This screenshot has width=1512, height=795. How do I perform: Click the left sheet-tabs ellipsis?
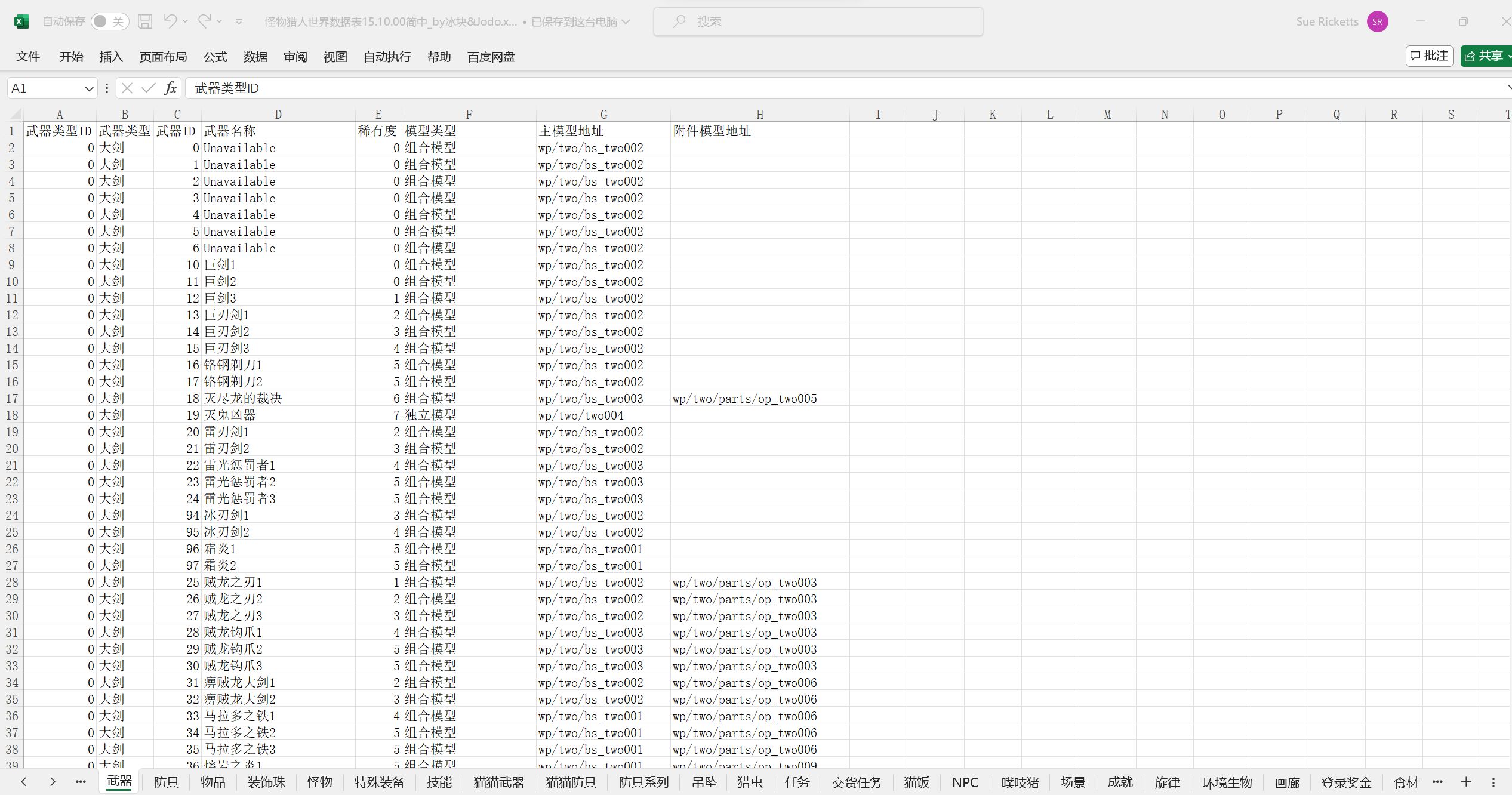[81, 782]
